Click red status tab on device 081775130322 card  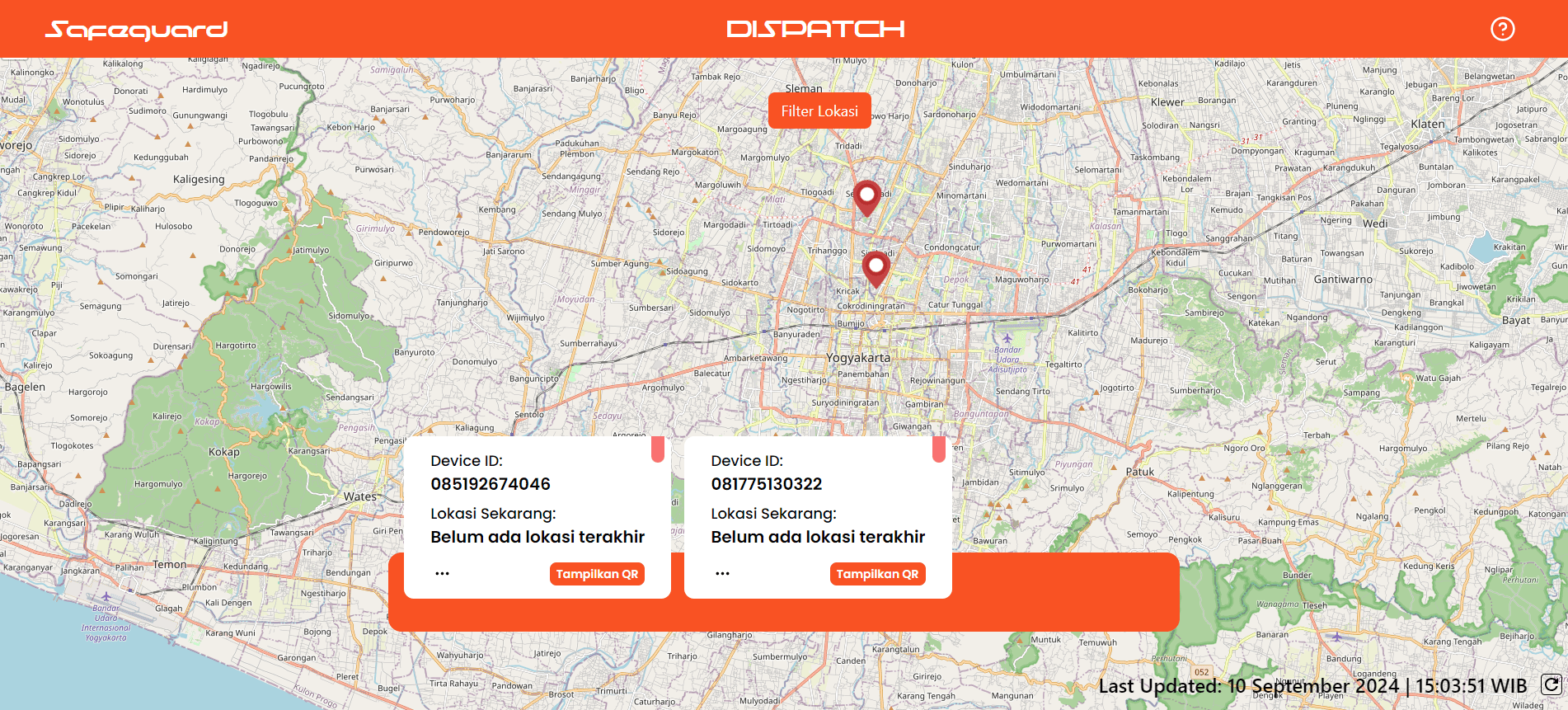point(939,449)
